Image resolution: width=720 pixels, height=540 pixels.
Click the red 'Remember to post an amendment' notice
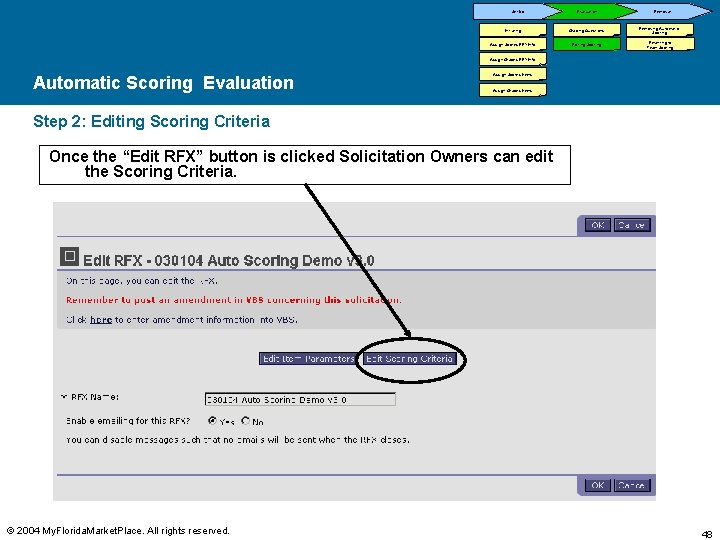[x=234, y=300]
